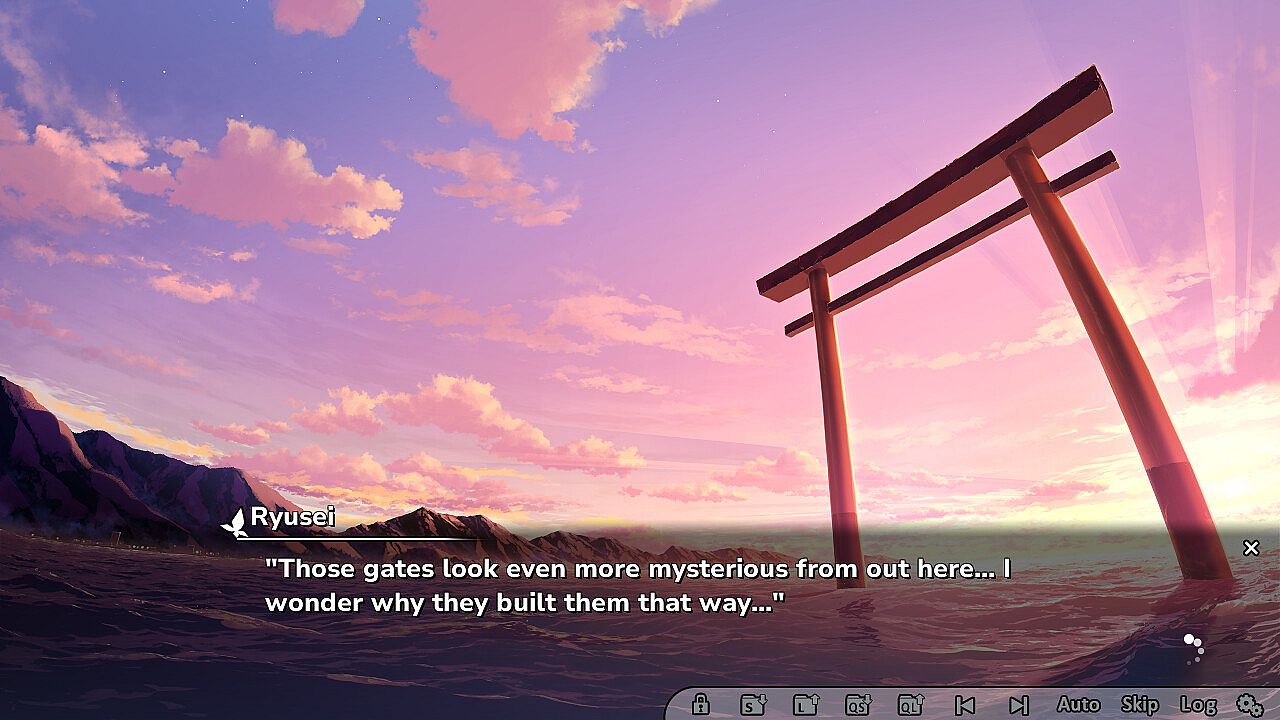Open the Save (S) menu icon
Viewport: 1280px width, 720px height.
pos(753,704)
